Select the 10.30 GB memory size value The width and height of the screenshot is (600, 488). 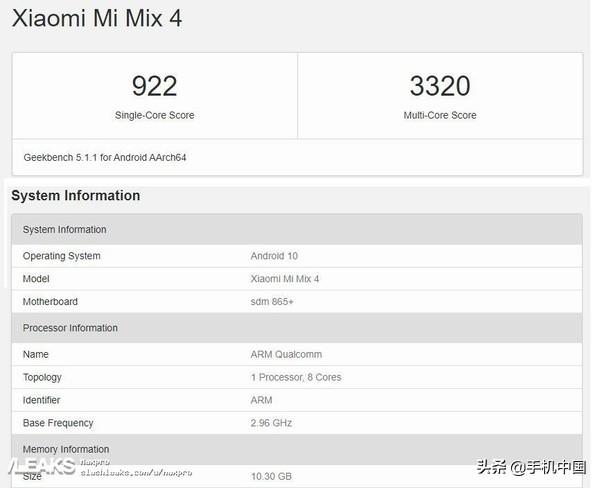[271, 477]
